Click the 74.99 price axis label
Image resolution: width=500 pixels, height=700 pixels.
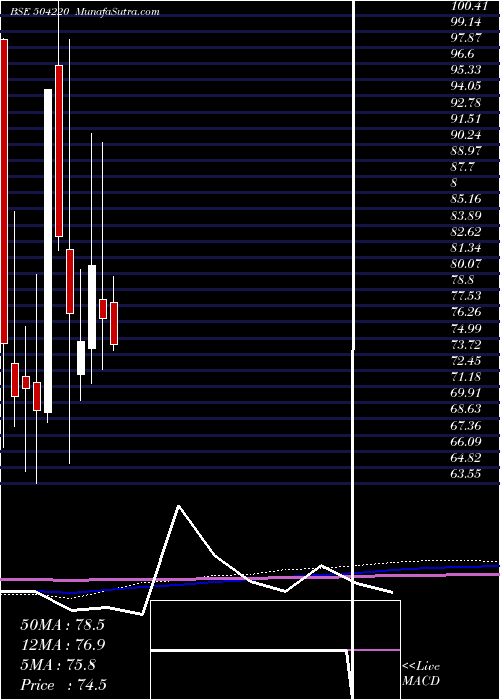point(466,329)
